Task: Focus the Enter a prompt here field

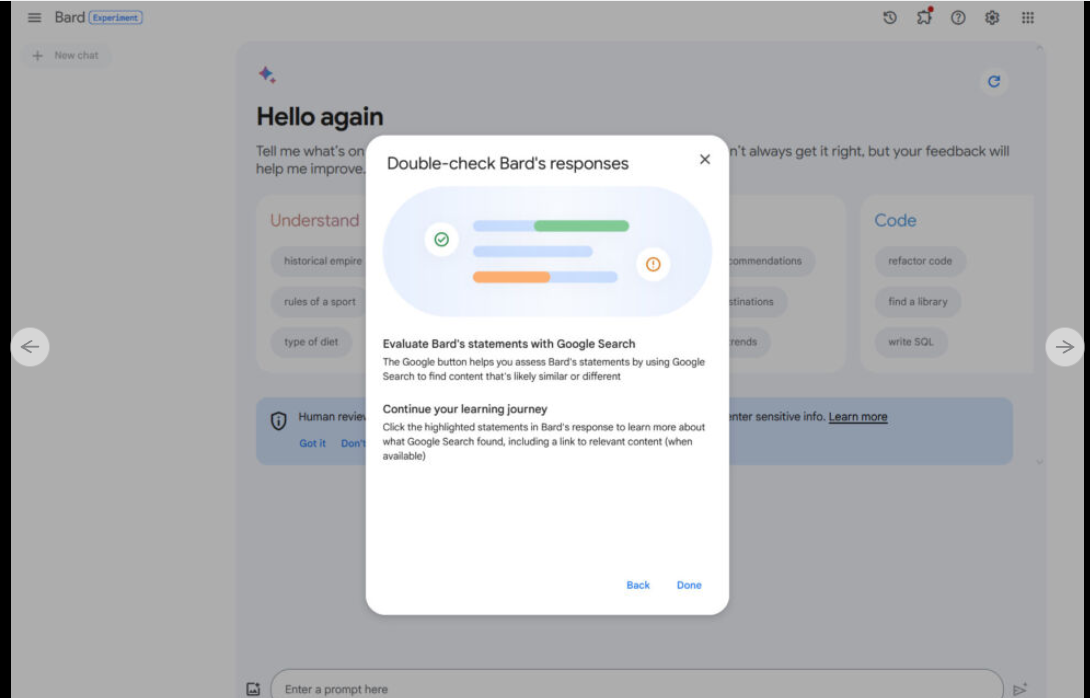Action: pyautogui.click(x=637, y=685)
